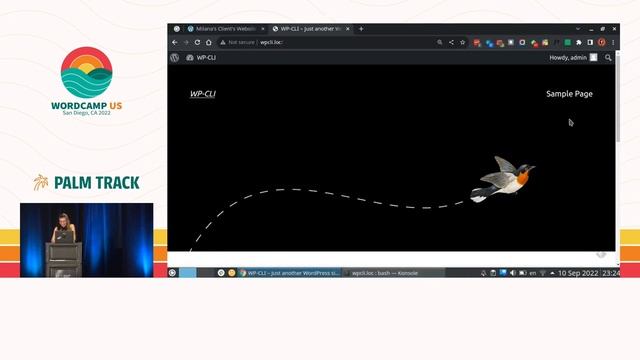
Task: Click the green square extension icon
Action: [567, 42]
